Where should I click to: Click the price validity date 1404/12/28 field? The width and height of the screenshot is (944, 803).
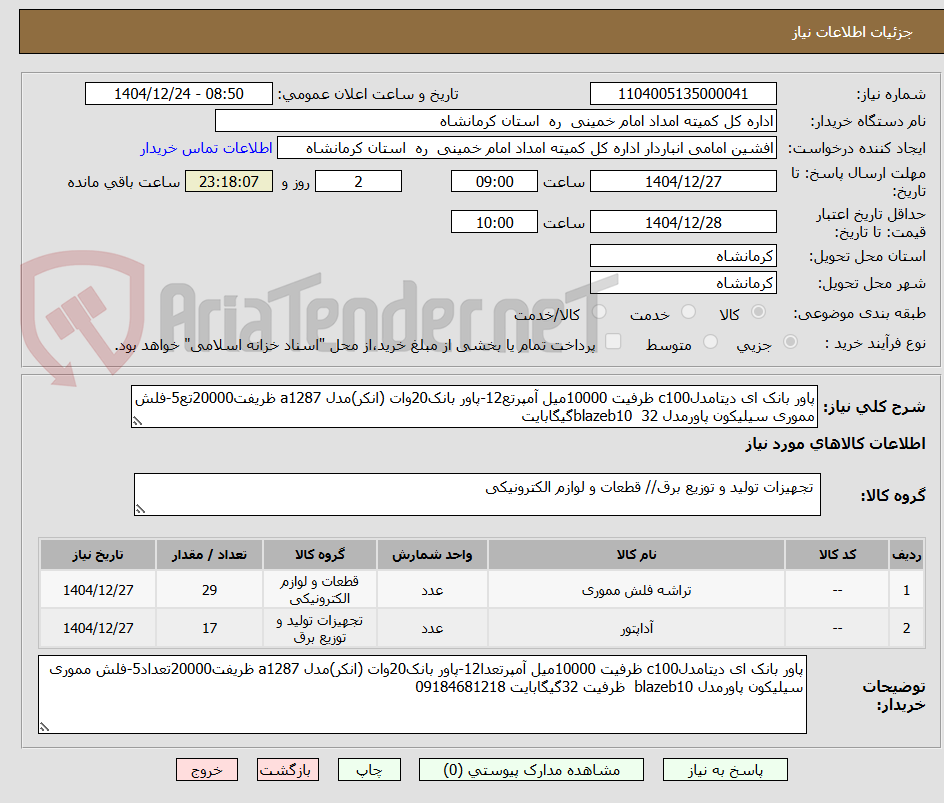point(683,222)
